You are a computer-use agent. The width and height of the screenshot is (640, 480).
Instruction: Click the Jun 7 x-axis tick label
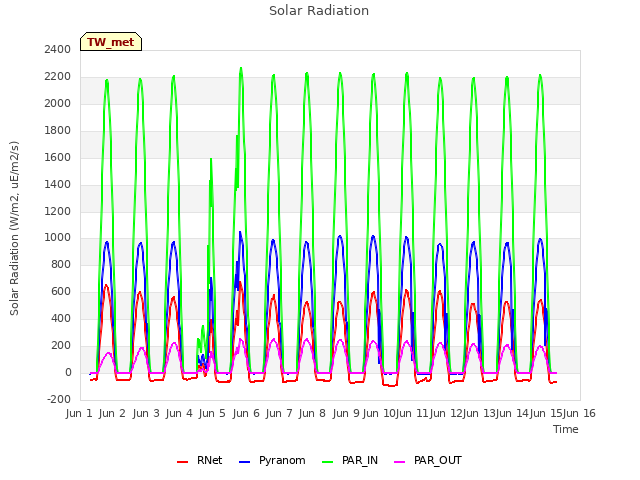click(279, 413)
